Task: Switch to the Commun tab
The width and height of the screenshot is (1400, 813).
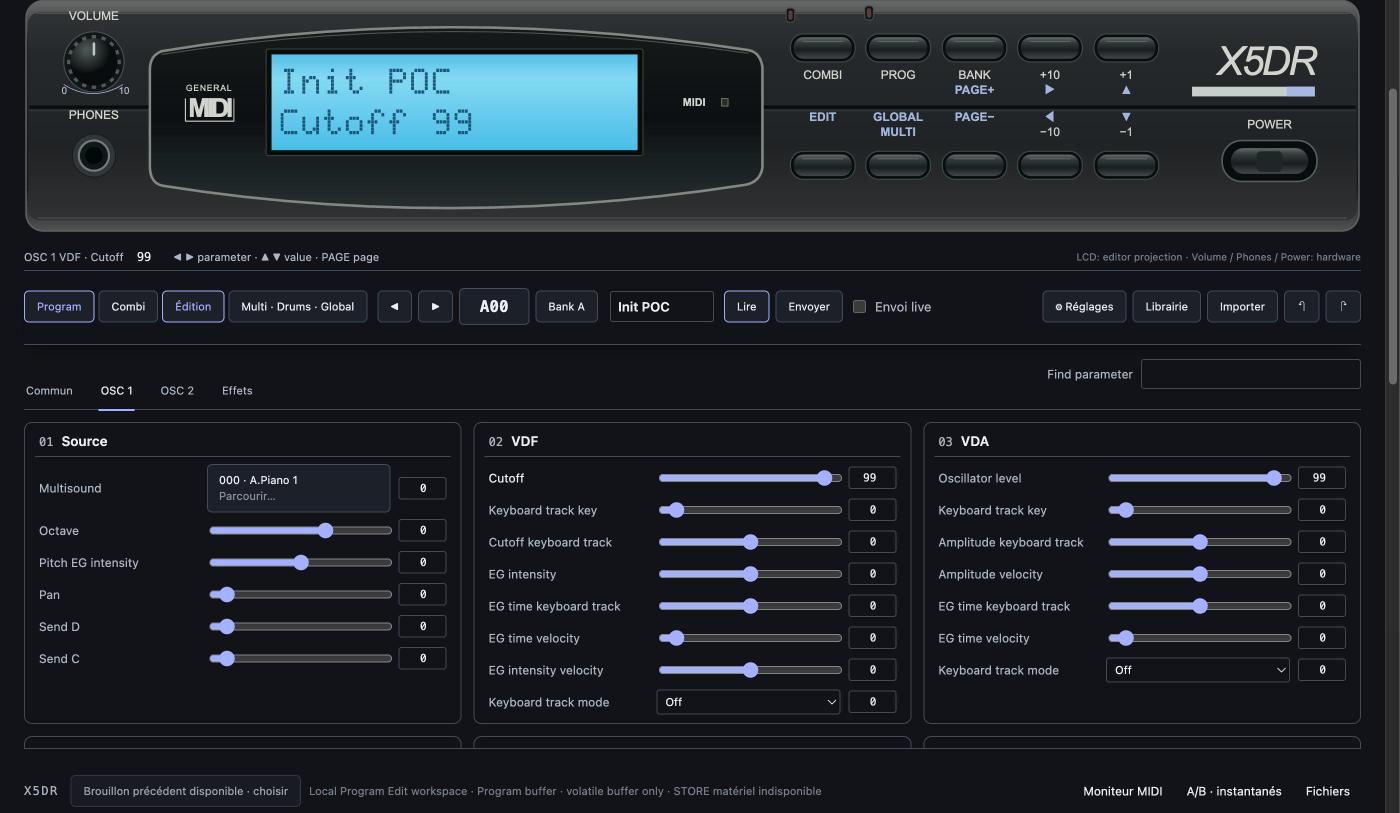Action: point(49,390)
